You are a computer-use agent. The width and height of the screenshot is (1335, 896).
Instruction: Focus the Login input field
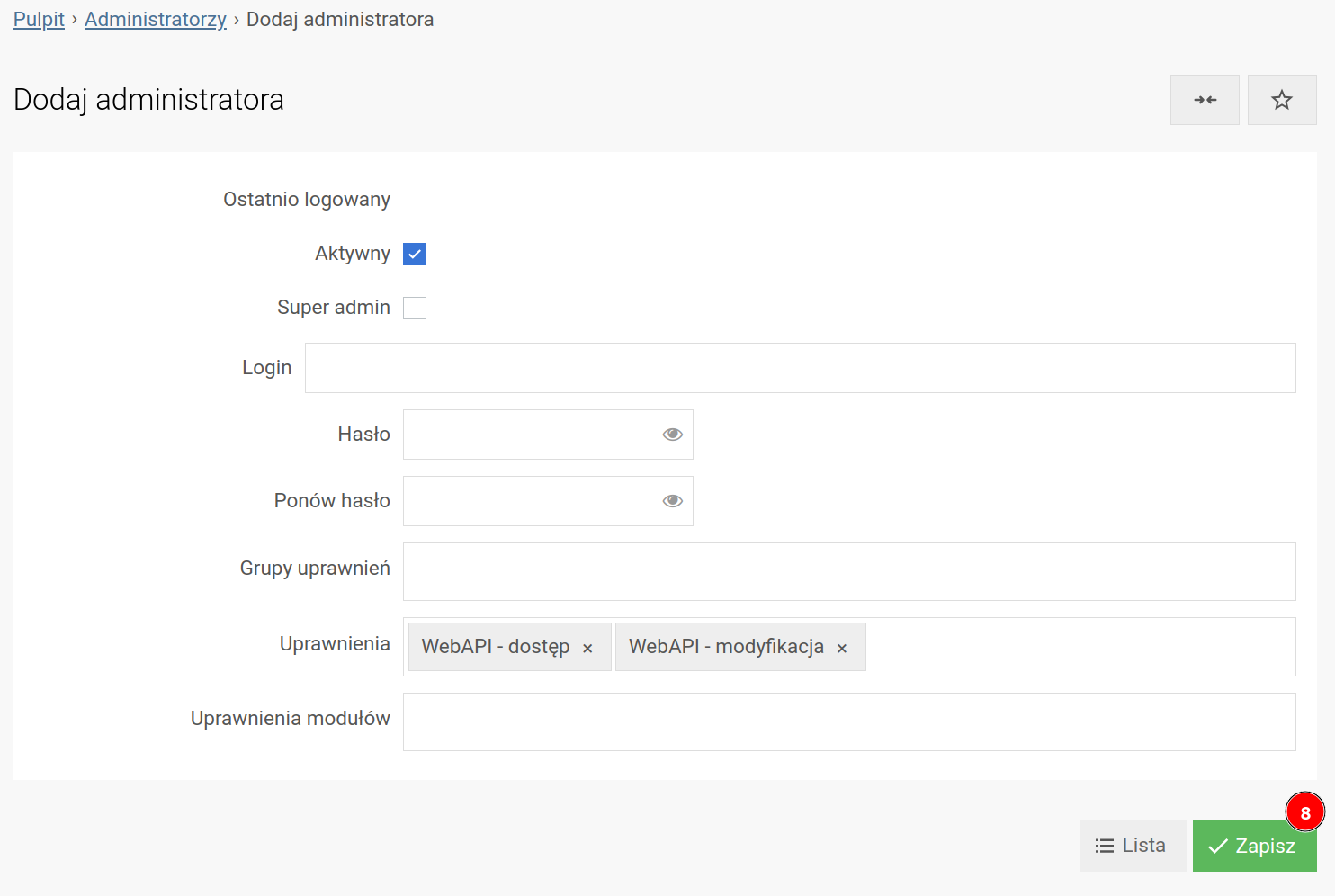tap(801, 368)
